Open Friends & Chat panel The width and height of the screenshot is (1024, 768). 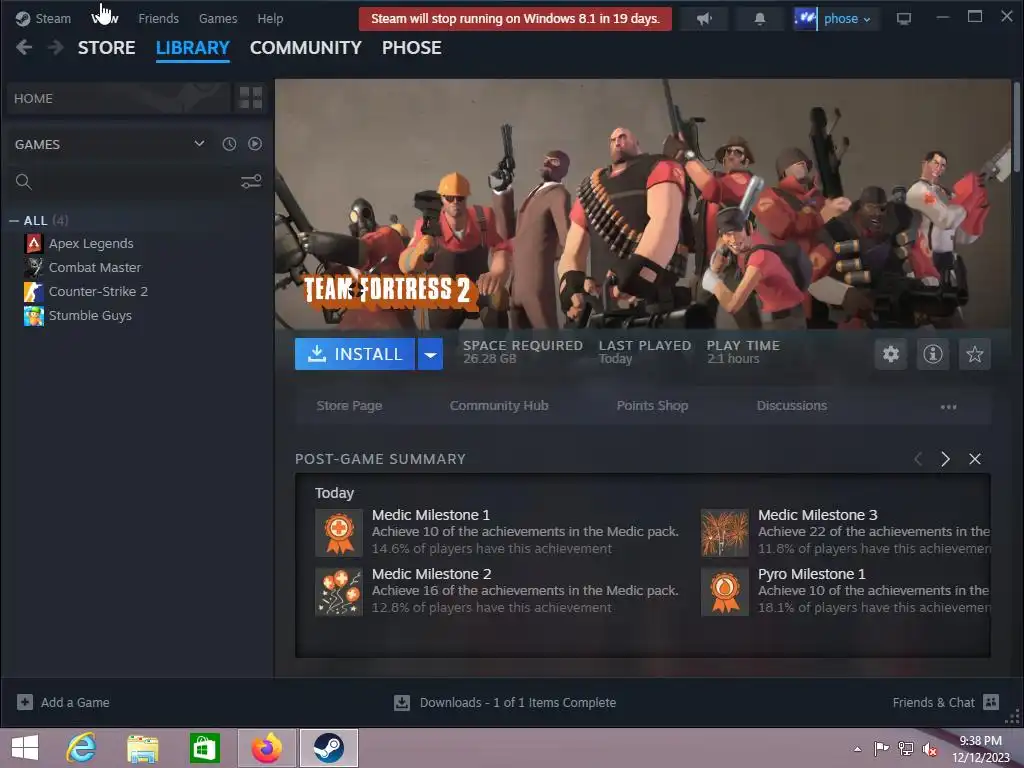click(945, 702)
